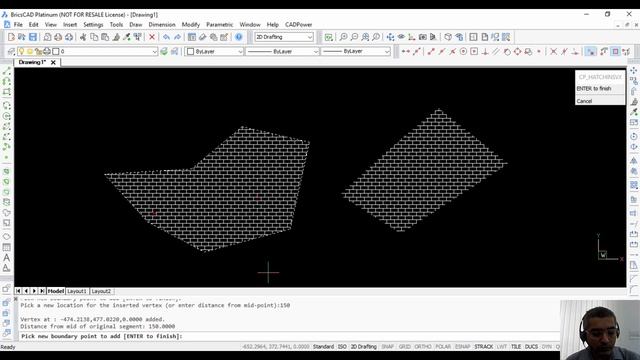640x360 pixels.
Task: Toggle ORTHO mode in status bar
Action: tap(423, 347)
